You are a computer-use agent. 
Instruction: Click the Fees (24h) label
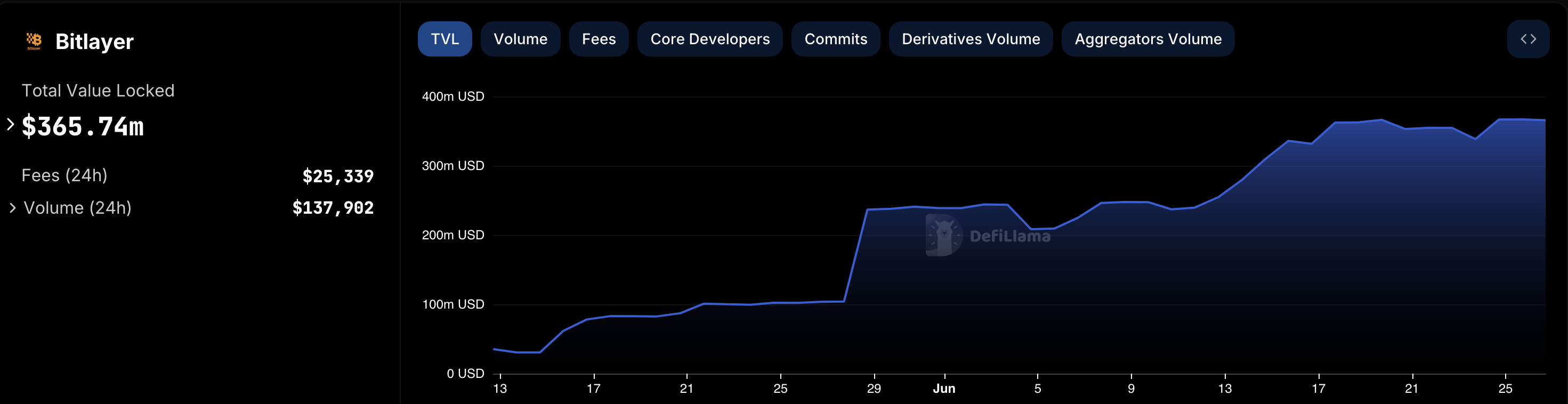tap(64, 175)
